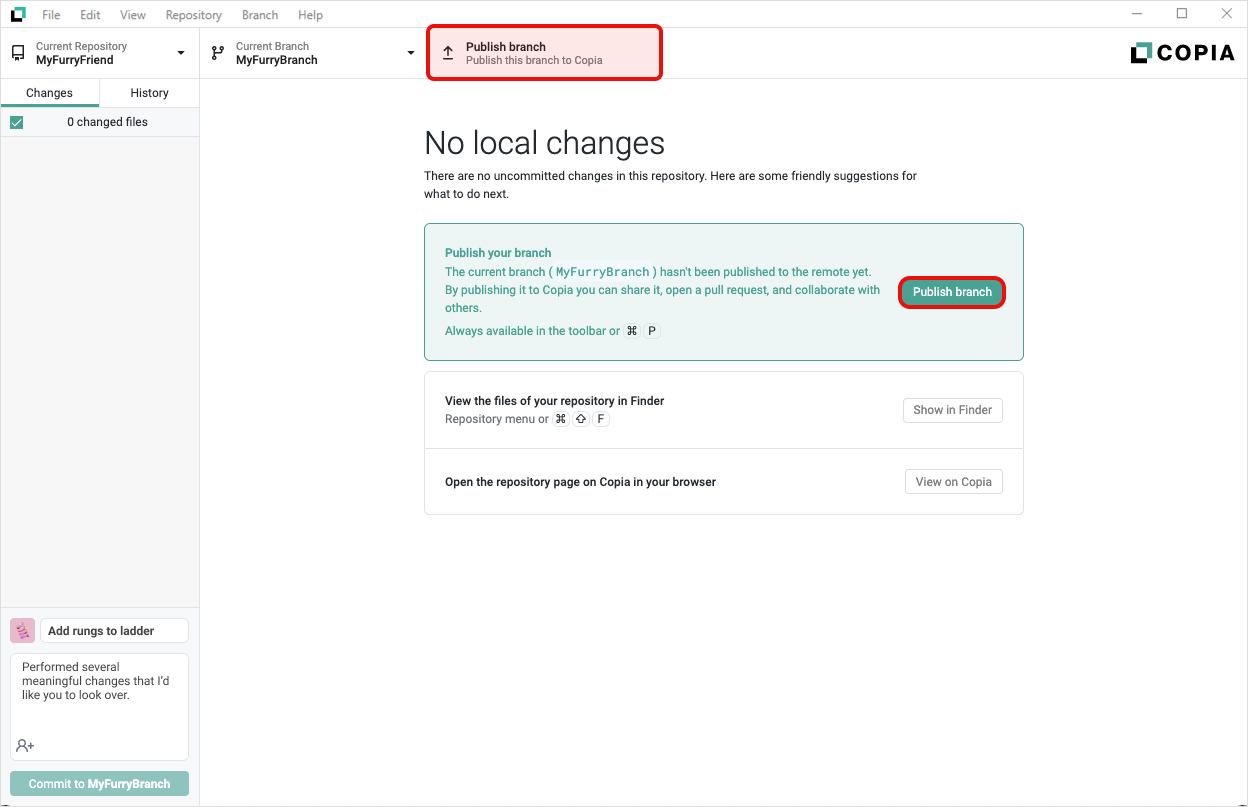The image size is (1248, 807).
Task: Expand the Current Repository dropdown arrow
Action: point(181,53)
